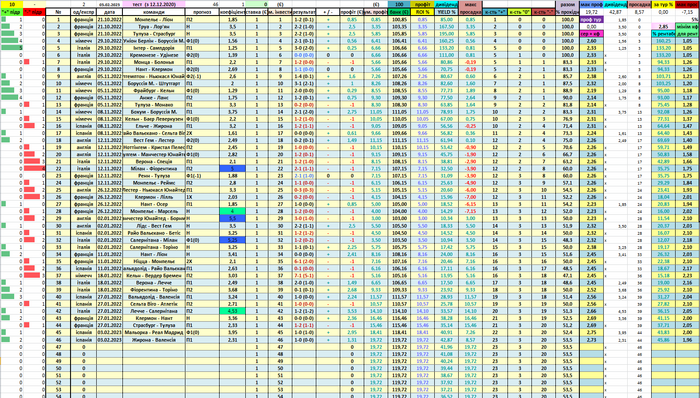
Task: Click the 'Лідс - Вест Гем' cell
Action: click(x=154, y=226)
